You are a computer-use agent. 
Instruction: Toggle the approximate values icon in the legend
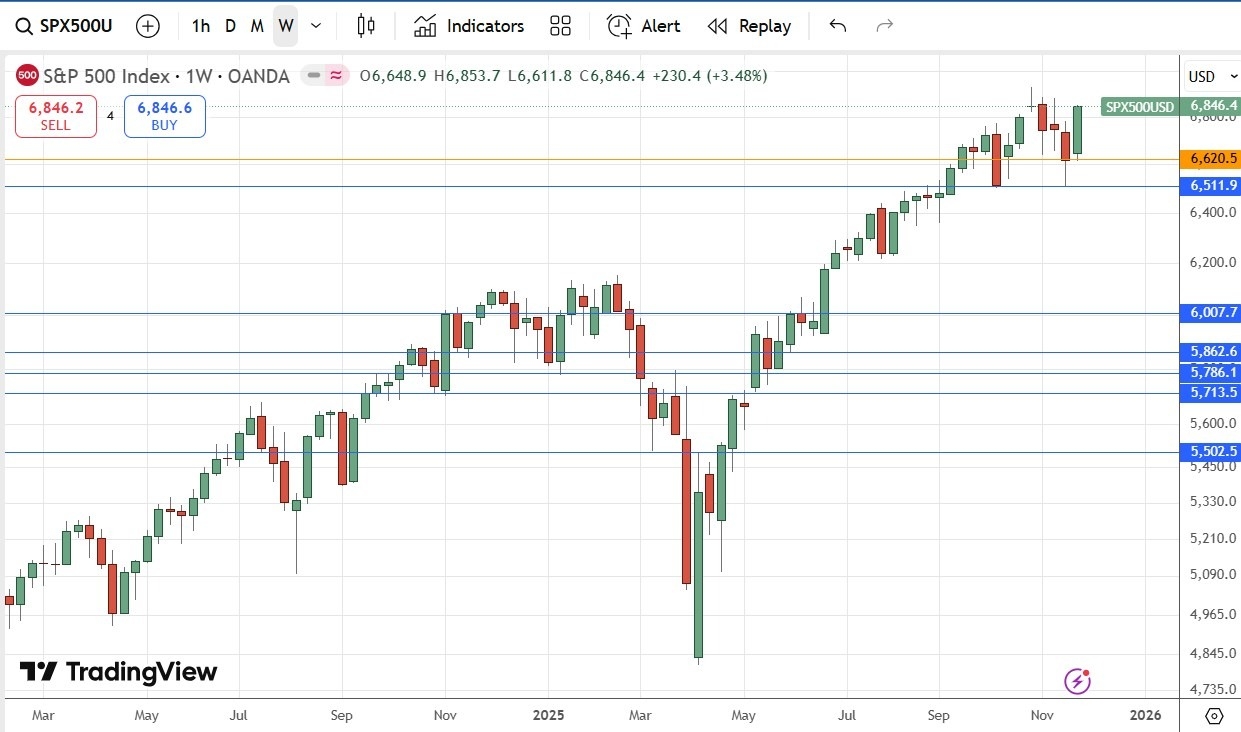click(x=336, y=75)
